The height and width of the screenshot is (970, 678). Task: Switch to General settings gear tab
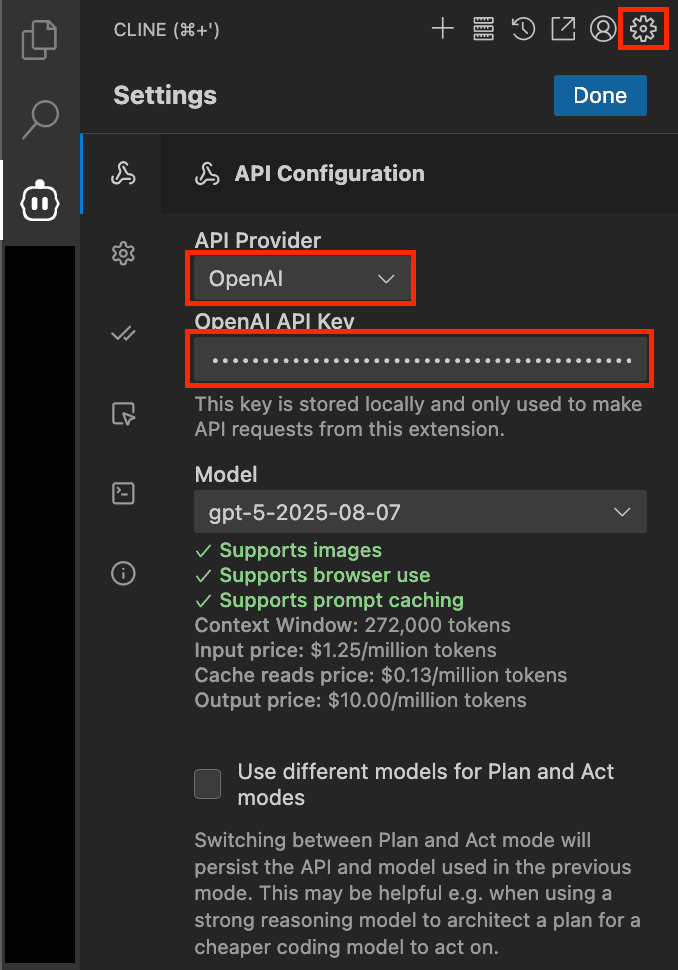pos(123,254)
